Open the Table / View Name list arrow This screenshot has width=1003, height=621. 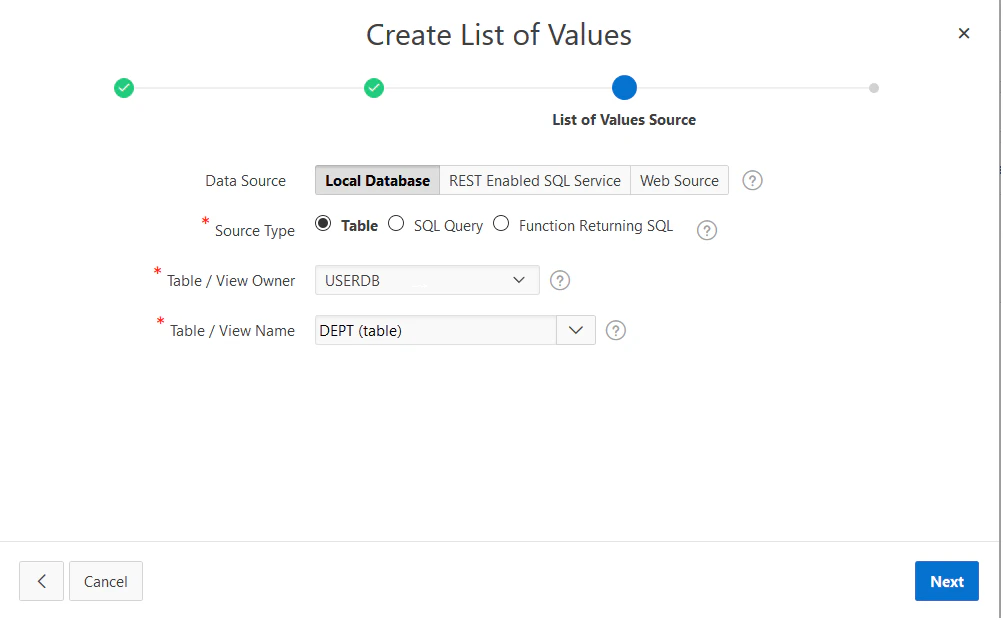(576, 330)
